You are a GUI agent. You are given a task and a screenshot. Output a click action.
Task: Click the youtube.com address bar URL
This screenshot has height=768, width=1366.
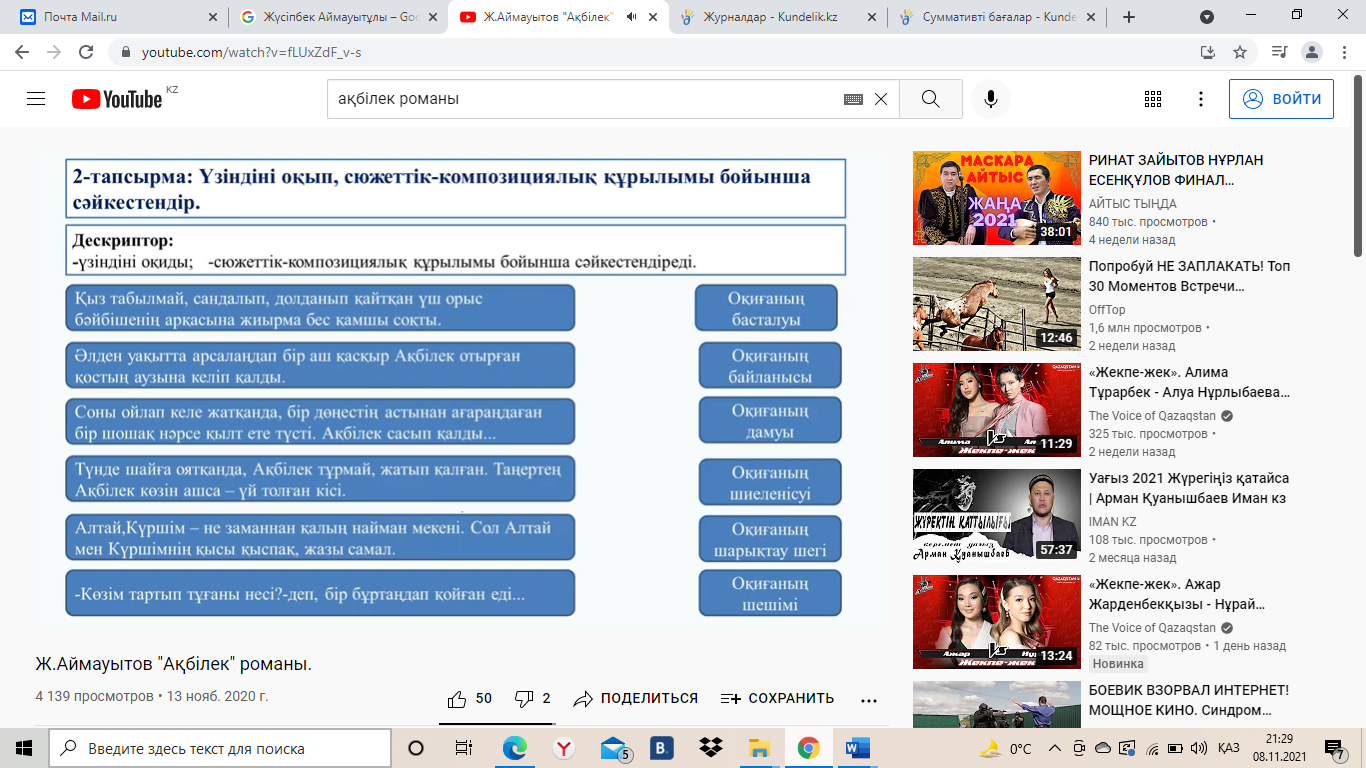click(251, 52)
